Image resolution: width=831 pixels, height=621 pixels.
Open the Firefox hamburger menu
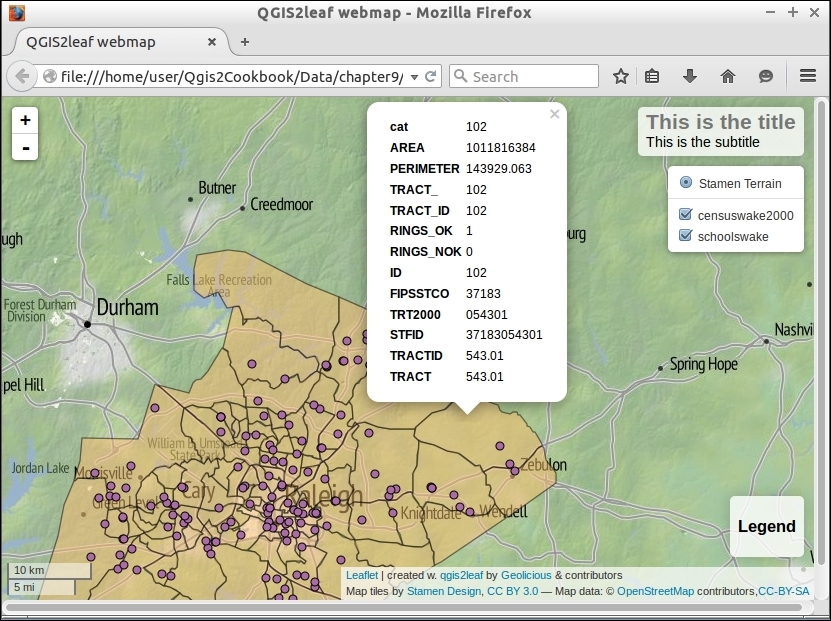coord(808,76)
